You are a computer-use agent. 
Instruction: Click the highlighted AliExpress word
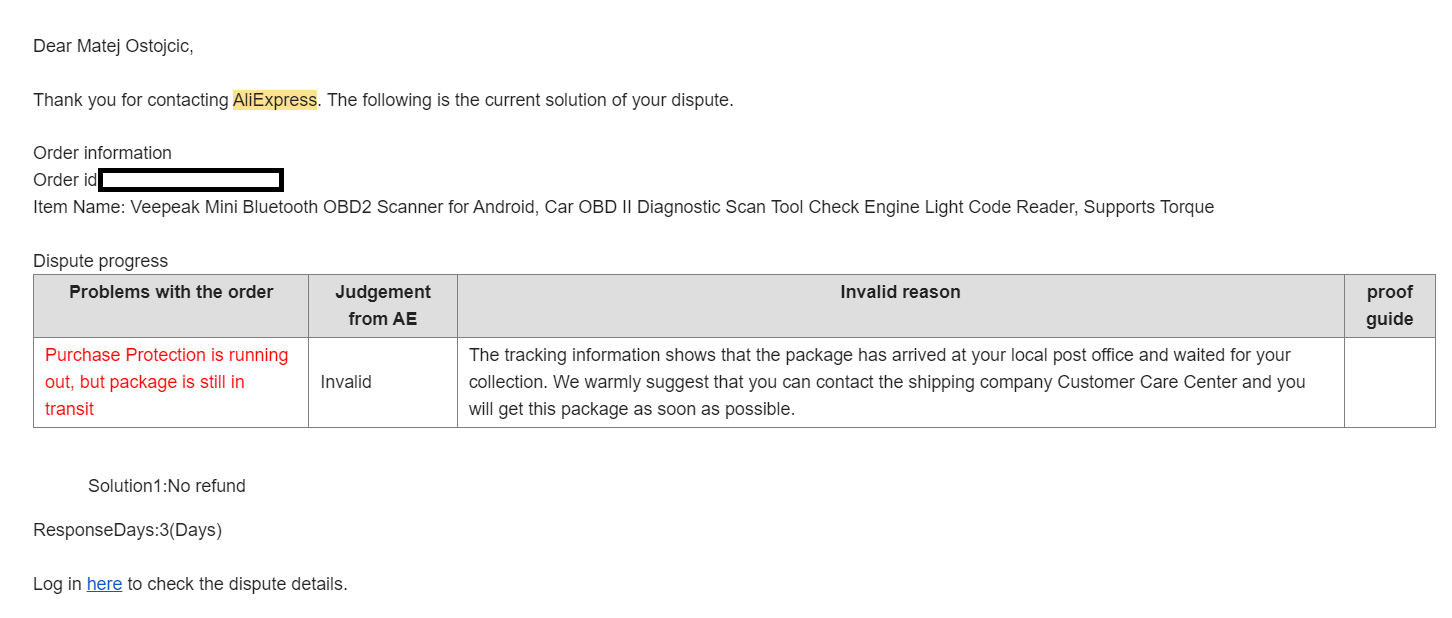[x=275, y=100]
